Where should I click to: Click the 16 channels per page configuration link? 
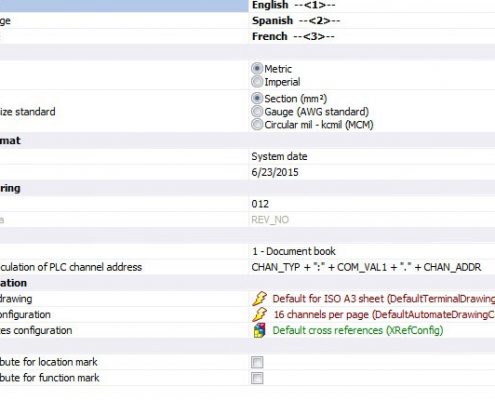click(x=384, y=314)
